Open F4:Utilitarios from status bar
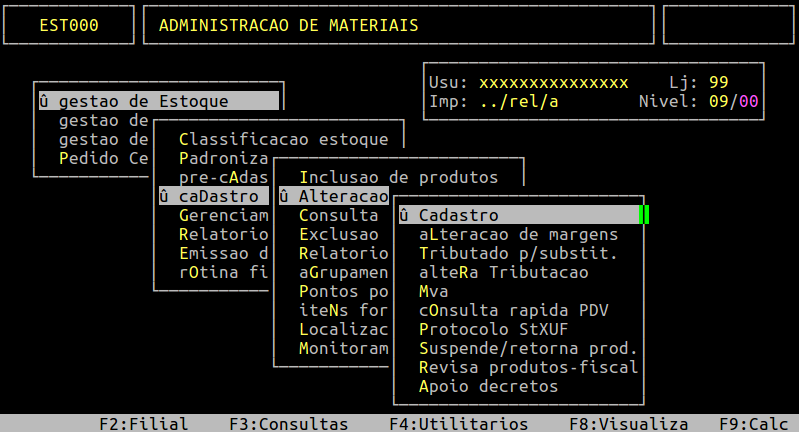The image size is (799, 432). (x=458, y=424)
